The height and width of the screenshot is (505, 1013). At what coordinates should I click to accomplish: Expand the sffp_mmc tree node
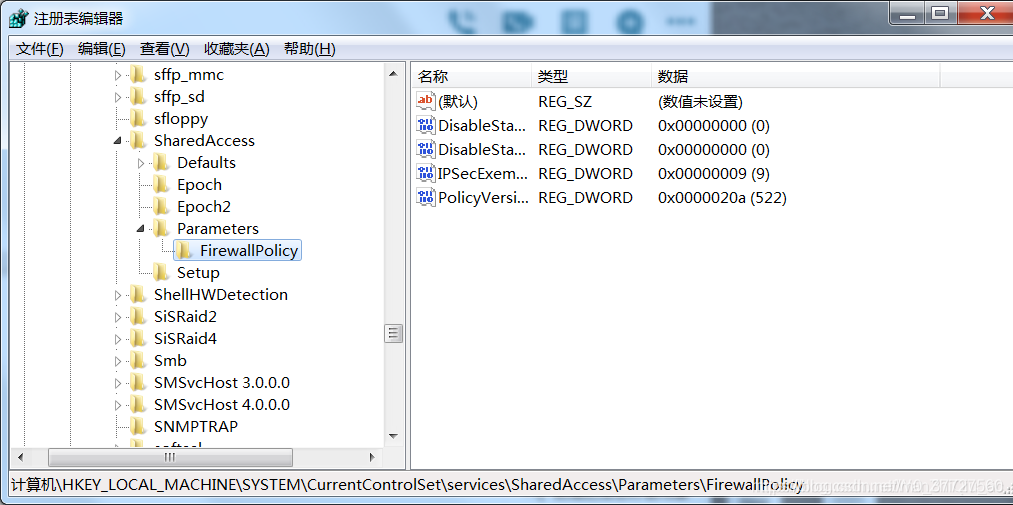click(x=118, y=76)
